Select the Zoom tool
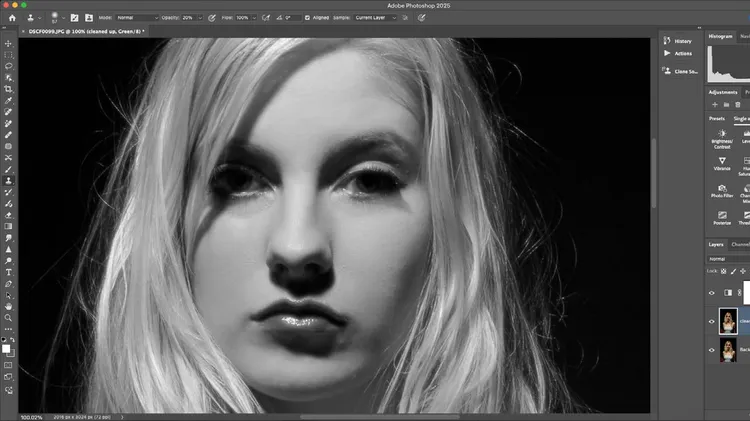Screen dimensions: 750x421 (9, 318)
